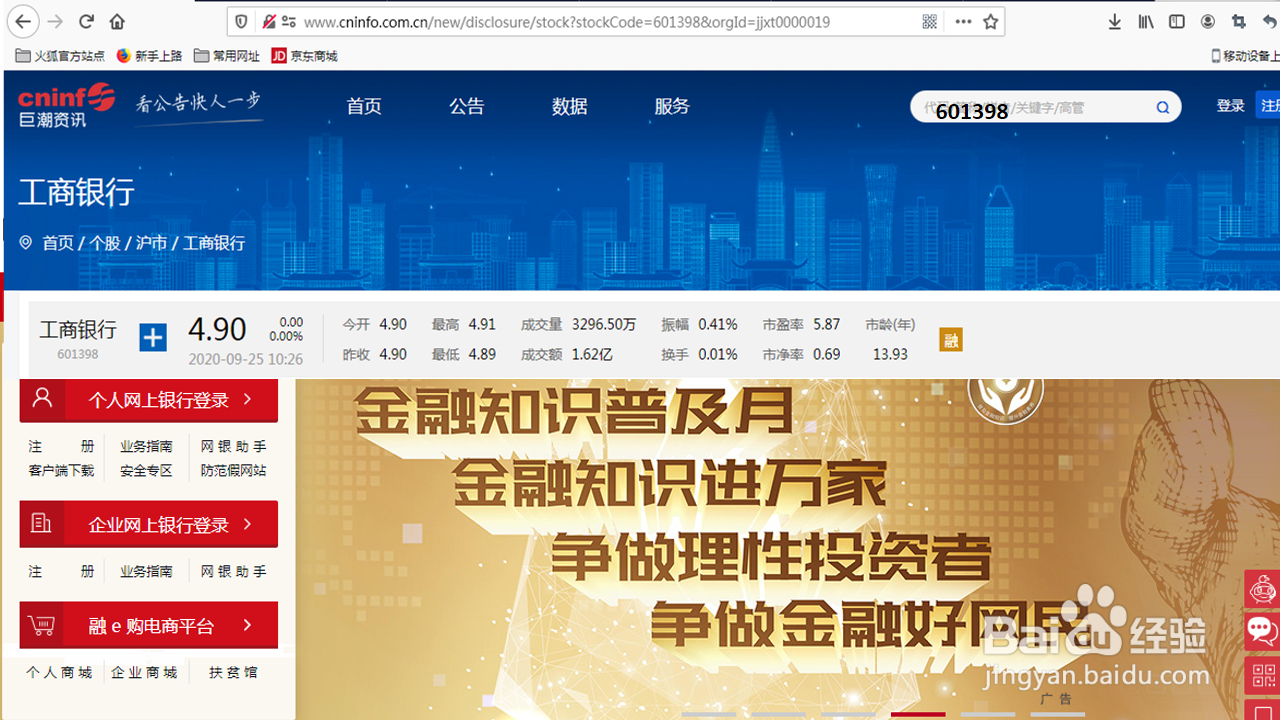Open 融e购电商平台 button
Image resolution: width=1280 pixels, height=720 pixels.
tap(149, 626)
